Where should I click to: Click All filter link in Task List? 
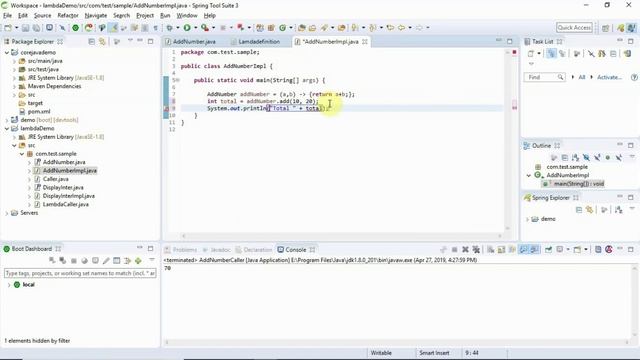point(582,77)
